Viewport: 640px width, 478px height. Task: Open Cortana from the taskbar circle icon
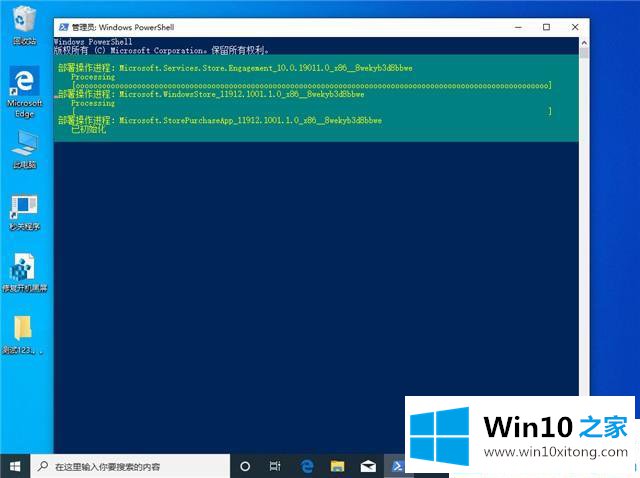tap(245, 466)
